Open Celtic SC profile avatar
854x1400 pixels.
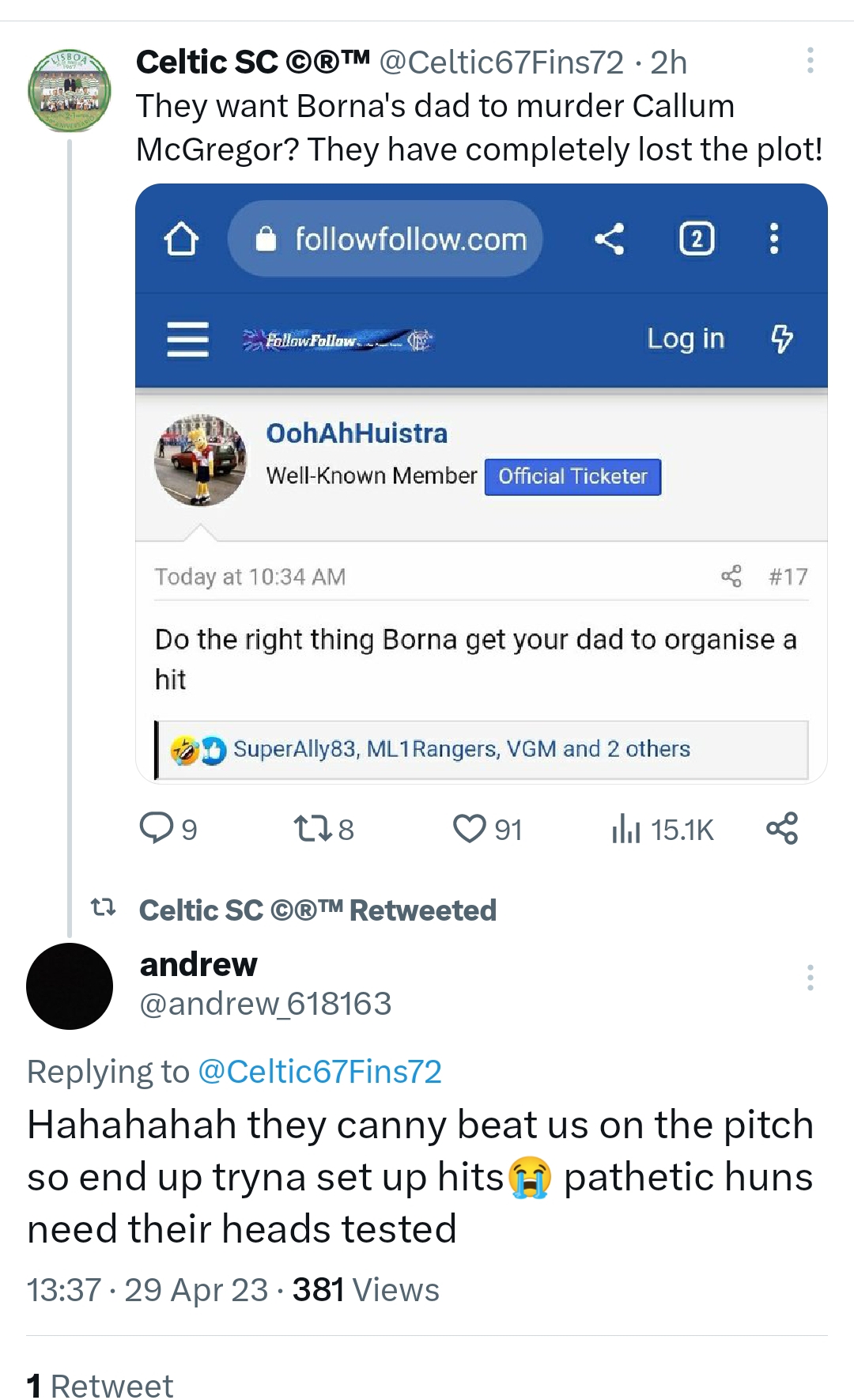(x=70, y=91)
